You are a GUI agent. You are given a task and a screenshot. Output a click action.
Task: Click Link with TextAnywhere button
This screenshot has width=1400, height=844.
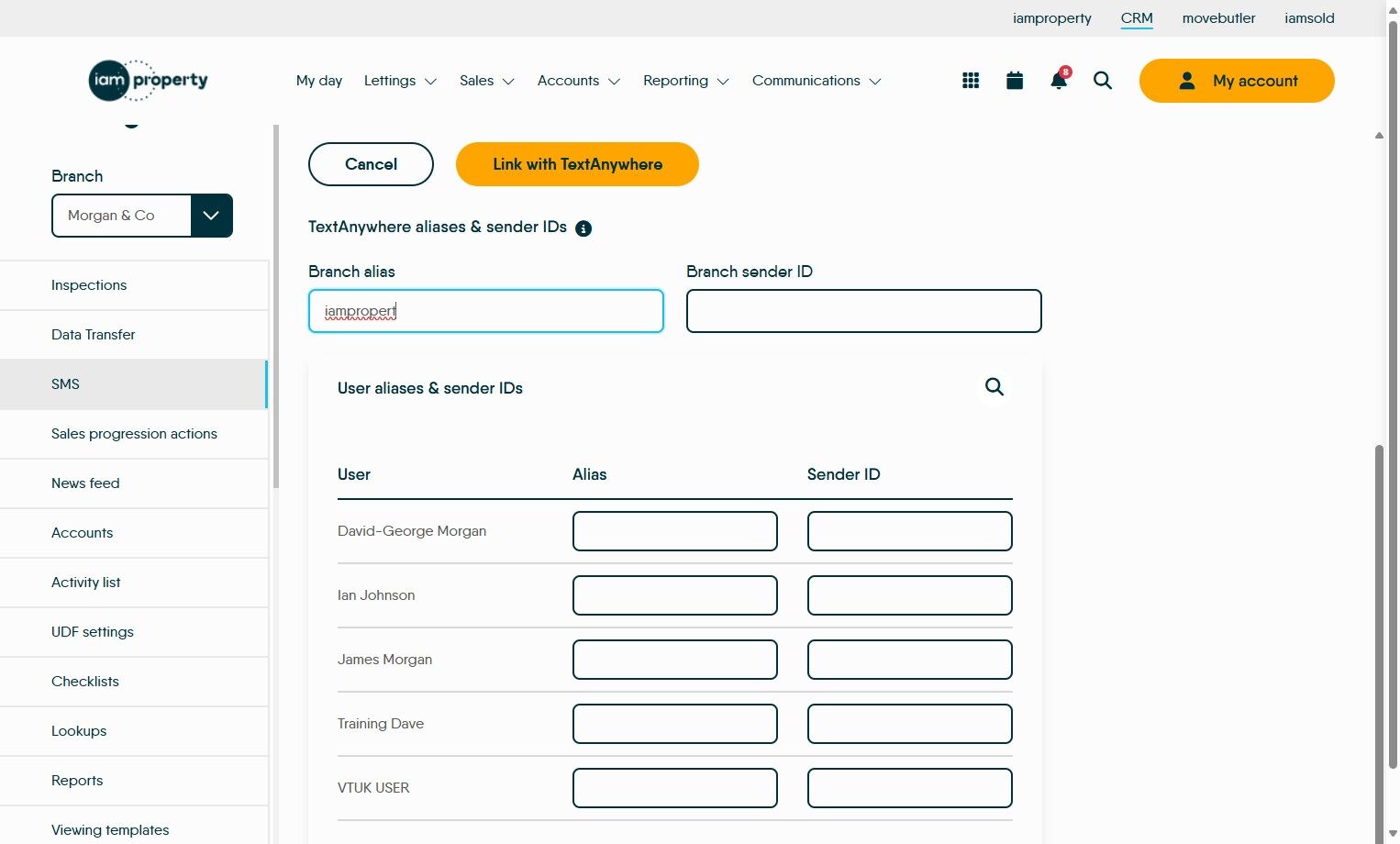pyautogui.click(x=577, y=164)
